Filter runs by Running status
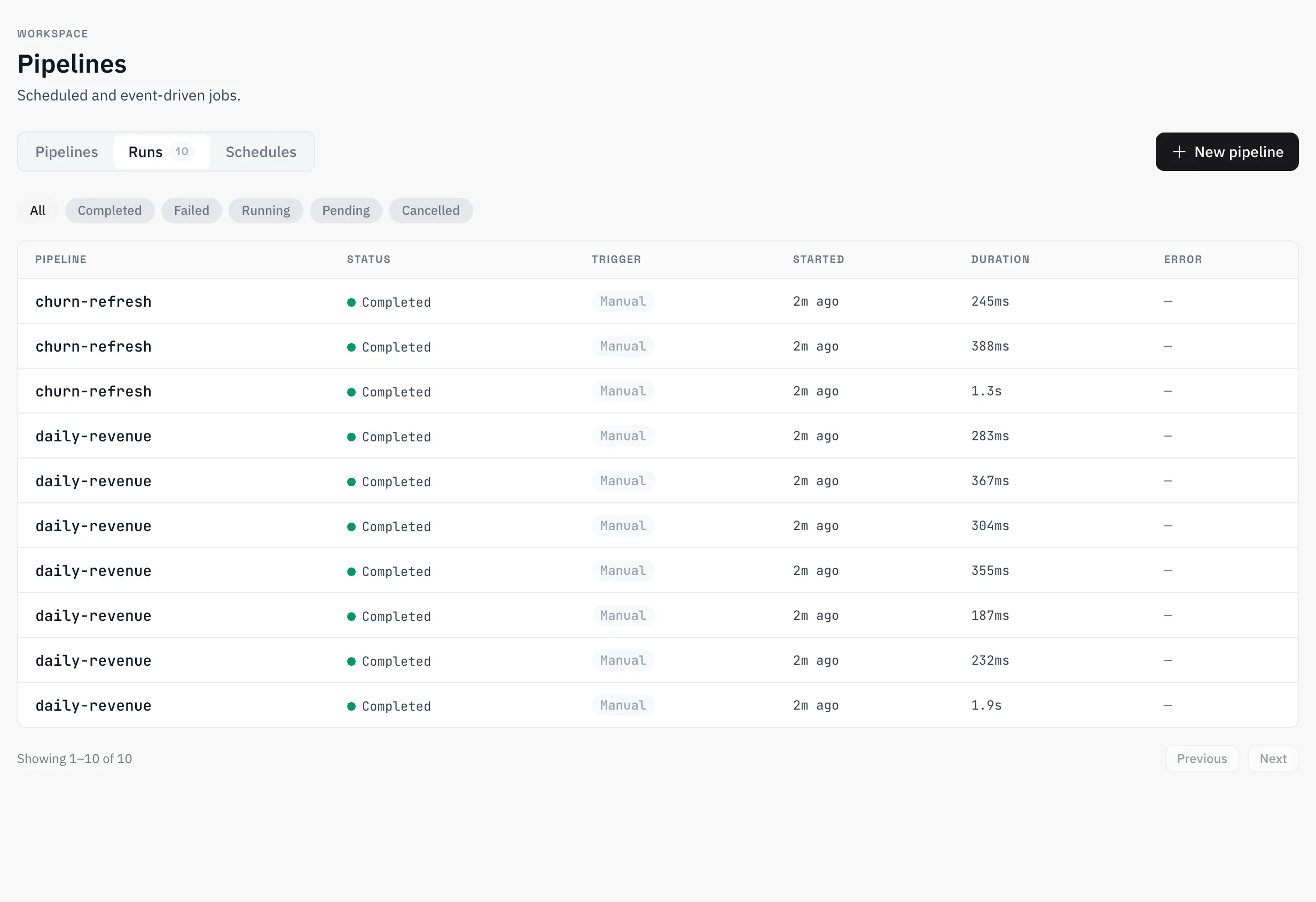 265,210
